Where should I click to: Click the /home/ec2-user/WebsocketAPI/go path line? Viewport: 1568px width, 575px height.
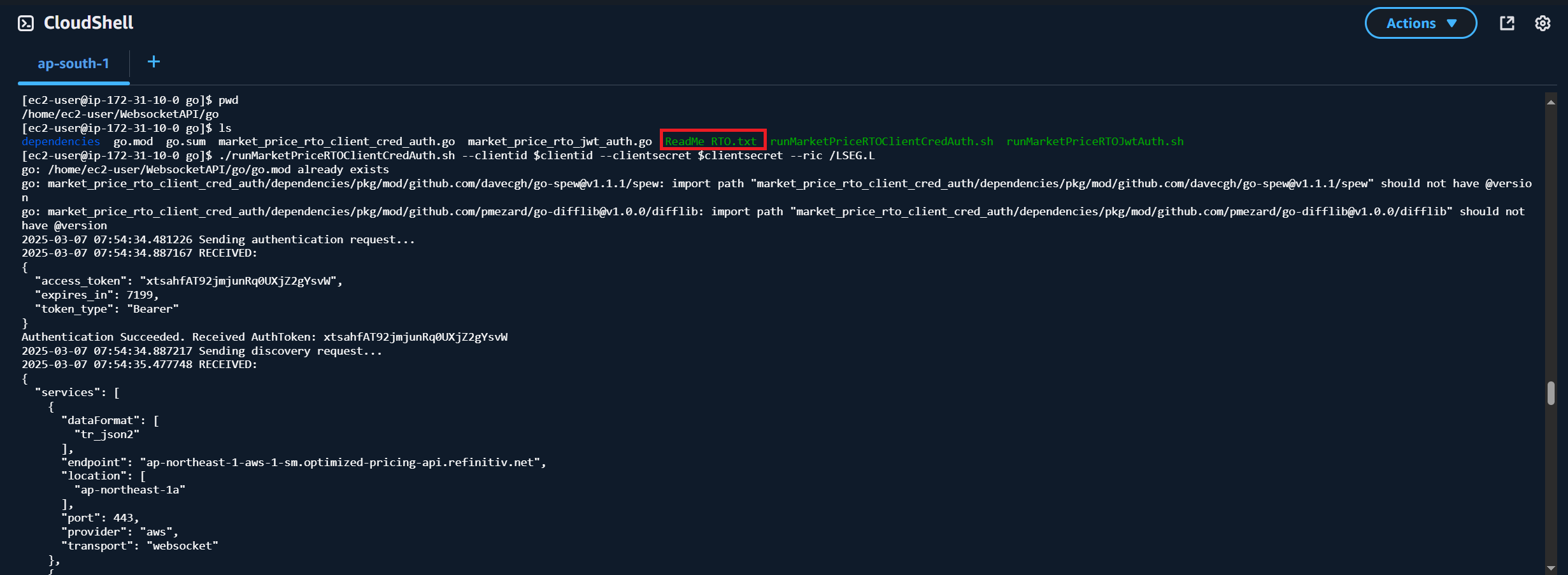(x=120, y=114)
